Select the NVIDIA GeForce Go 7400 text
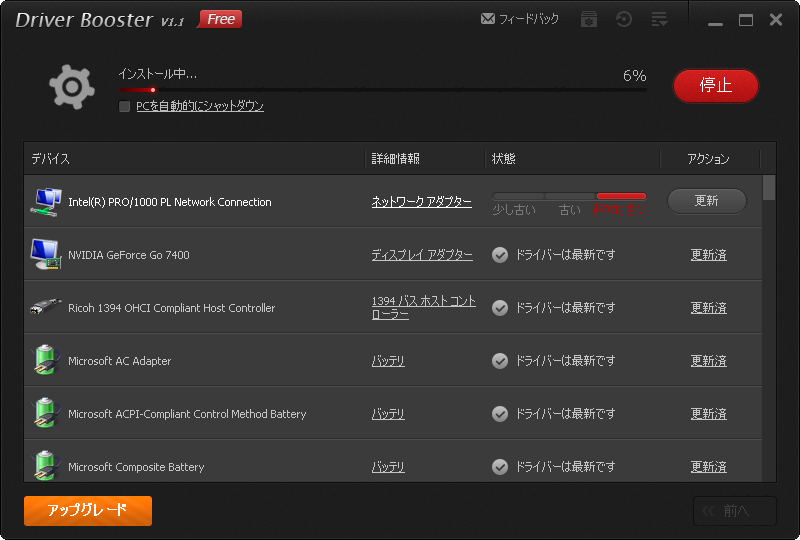Viewport: 800px width, 540px height. click(129, 255)
